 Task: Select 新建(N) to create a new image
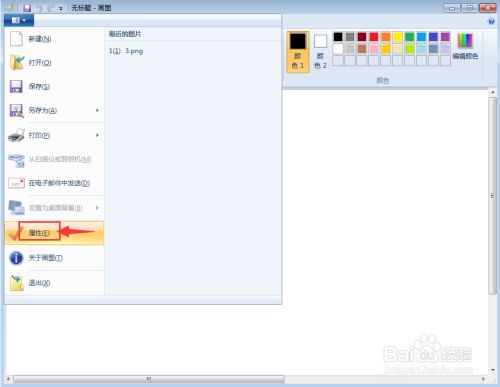54,39
